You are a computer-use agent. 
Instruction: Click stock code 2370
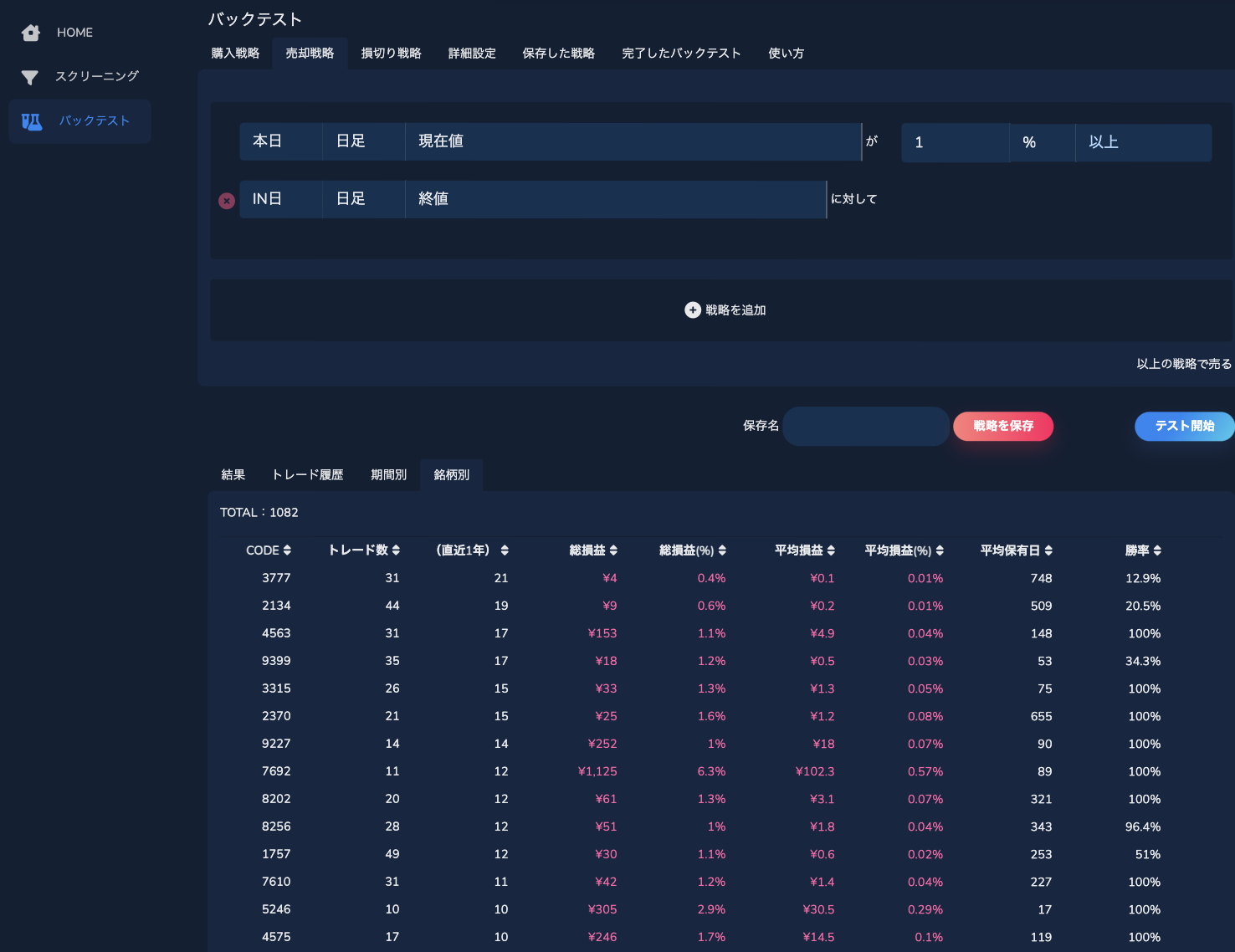coord(276,716)
